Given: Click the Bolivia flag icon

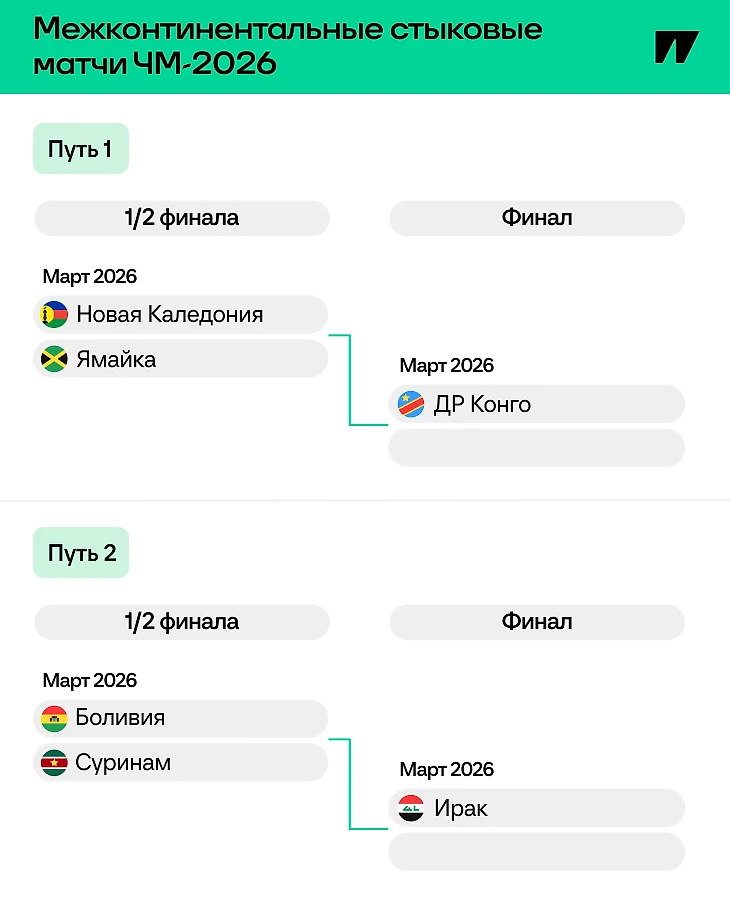Looking at the screenshot, I should click(x=54, y=718).
